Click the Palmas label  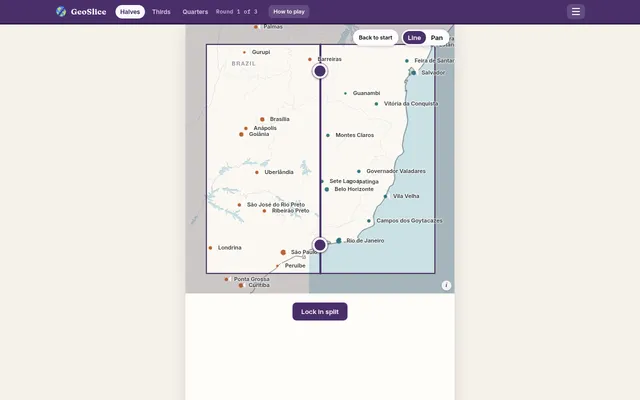coord(273,27)
